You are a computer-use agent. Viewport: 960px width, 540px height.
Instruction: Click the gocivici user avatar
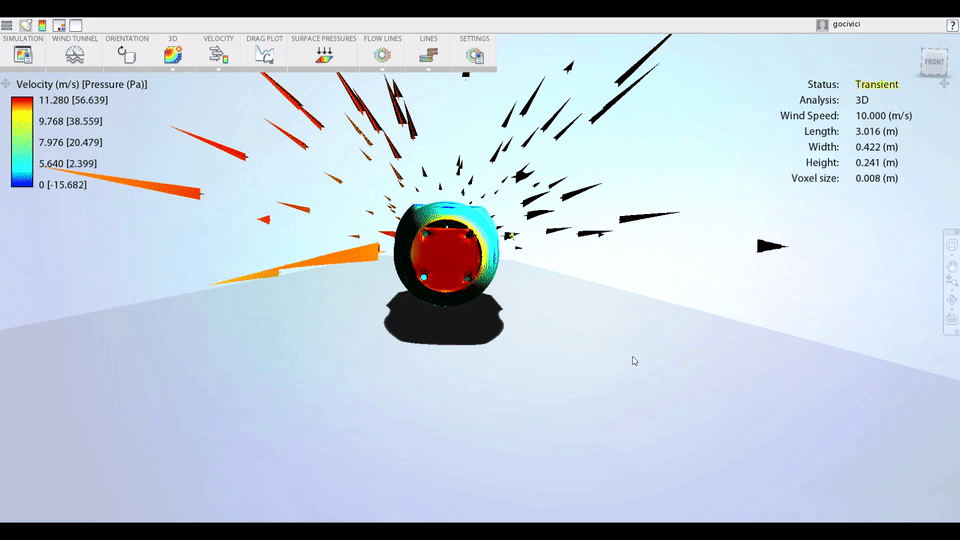click(x=822, y=24)
